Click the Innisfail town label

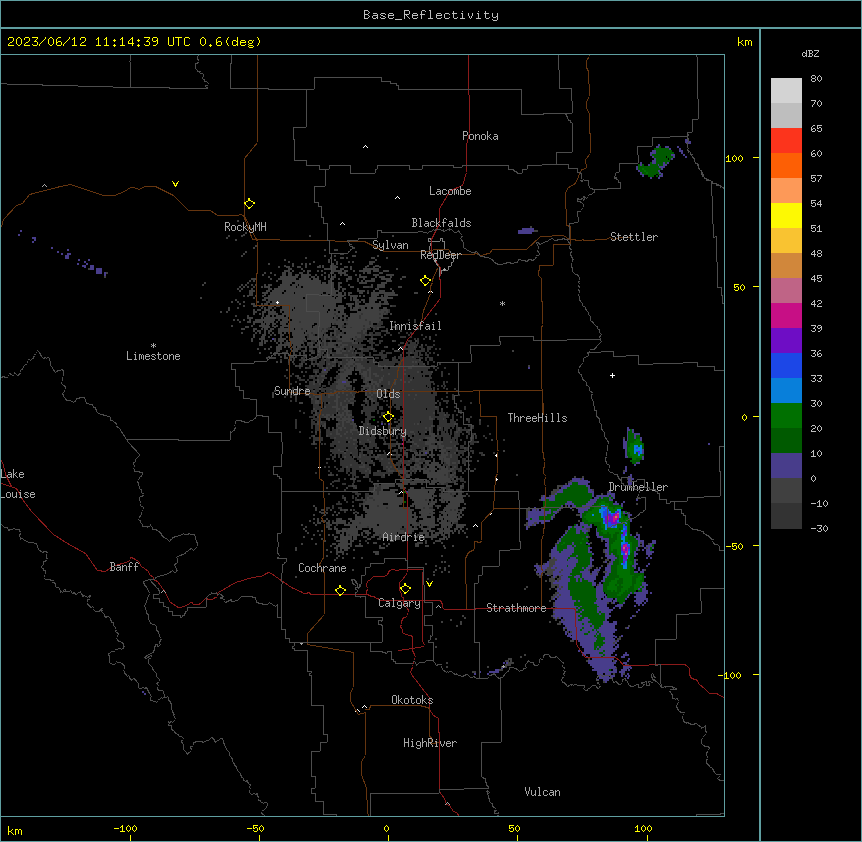tap(415, 326)
